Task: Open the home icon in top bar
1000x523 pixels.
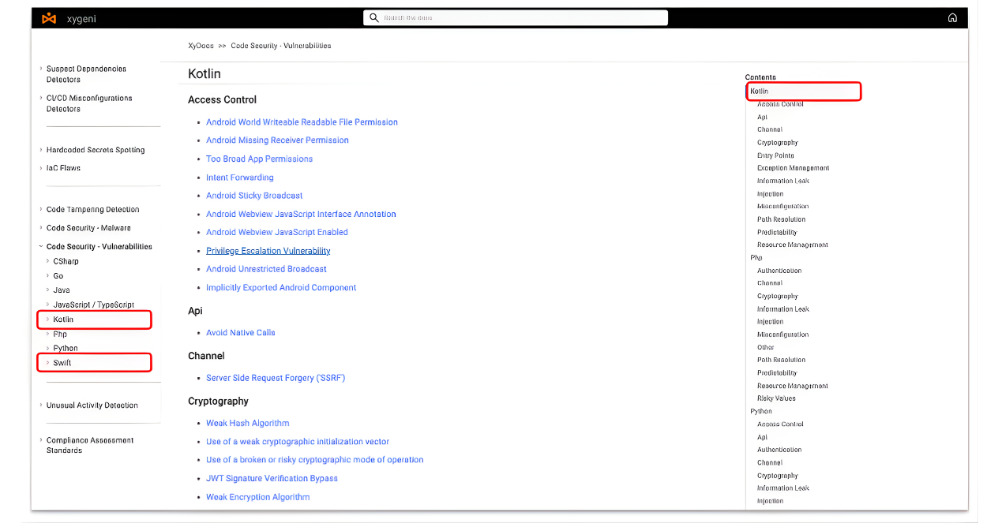Action: point(952,18)
